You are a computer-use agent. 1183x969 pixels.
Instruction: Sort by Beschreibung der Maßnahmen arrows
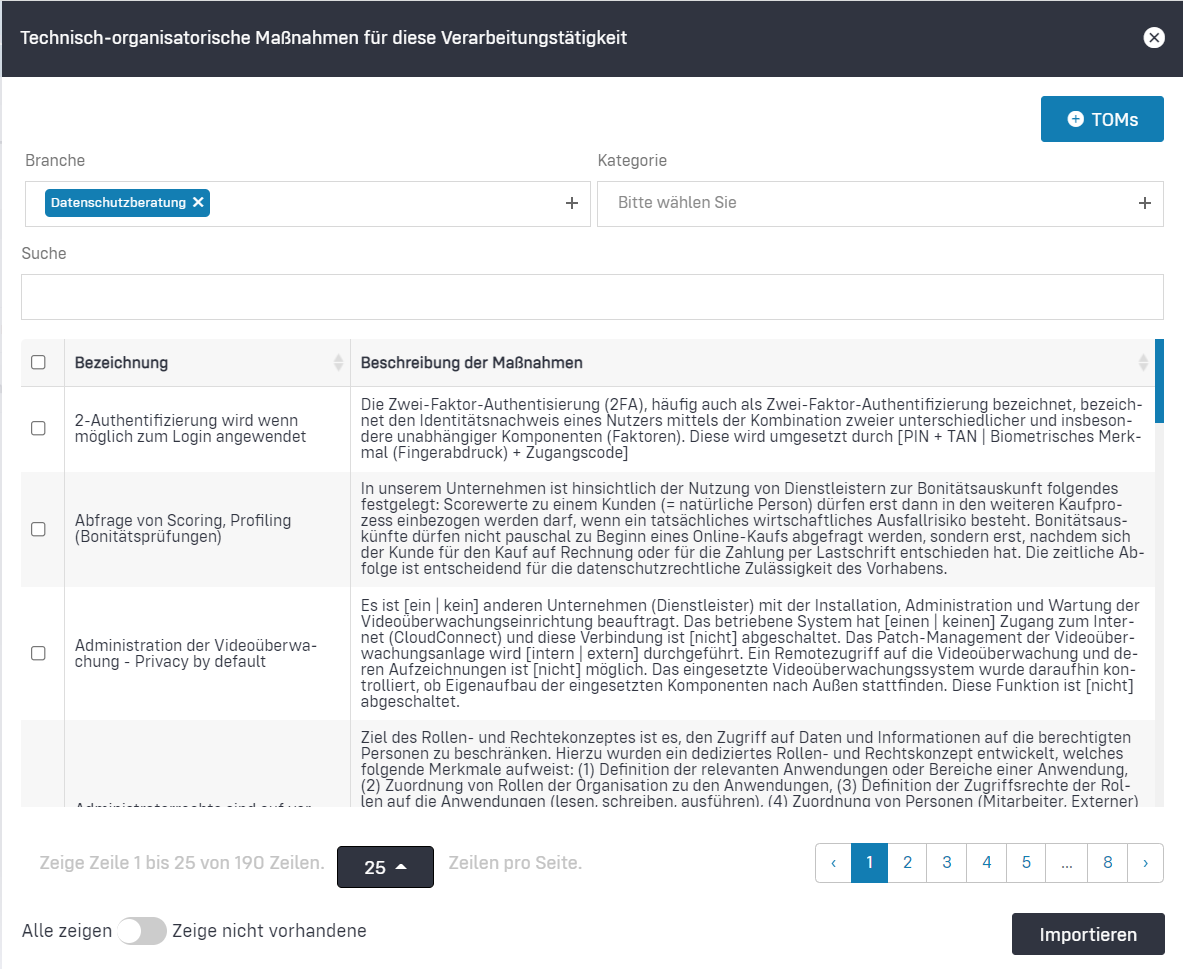tap(1143, 363)
